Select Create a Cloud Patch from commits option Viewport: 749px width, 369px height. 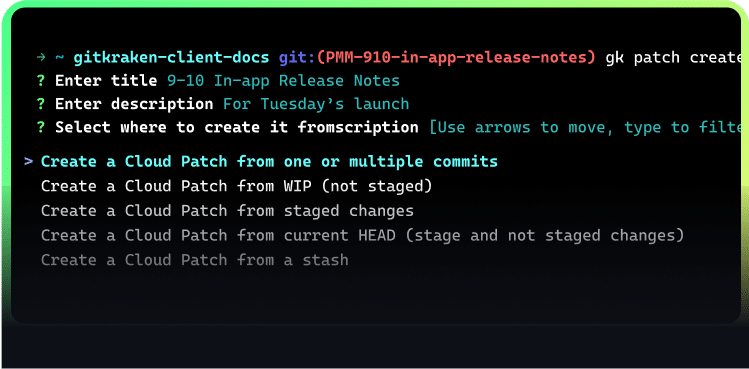(269, 162)
